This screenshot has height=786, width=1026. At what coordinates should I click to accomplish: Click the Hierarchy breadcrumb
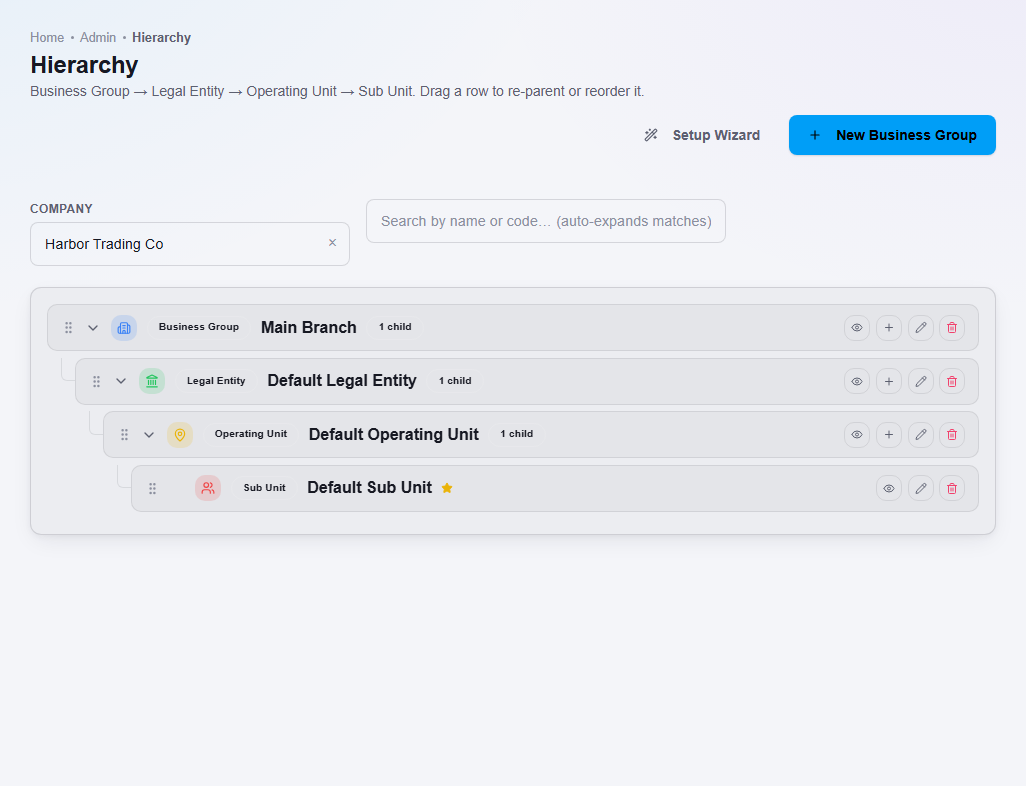point(162,37)
